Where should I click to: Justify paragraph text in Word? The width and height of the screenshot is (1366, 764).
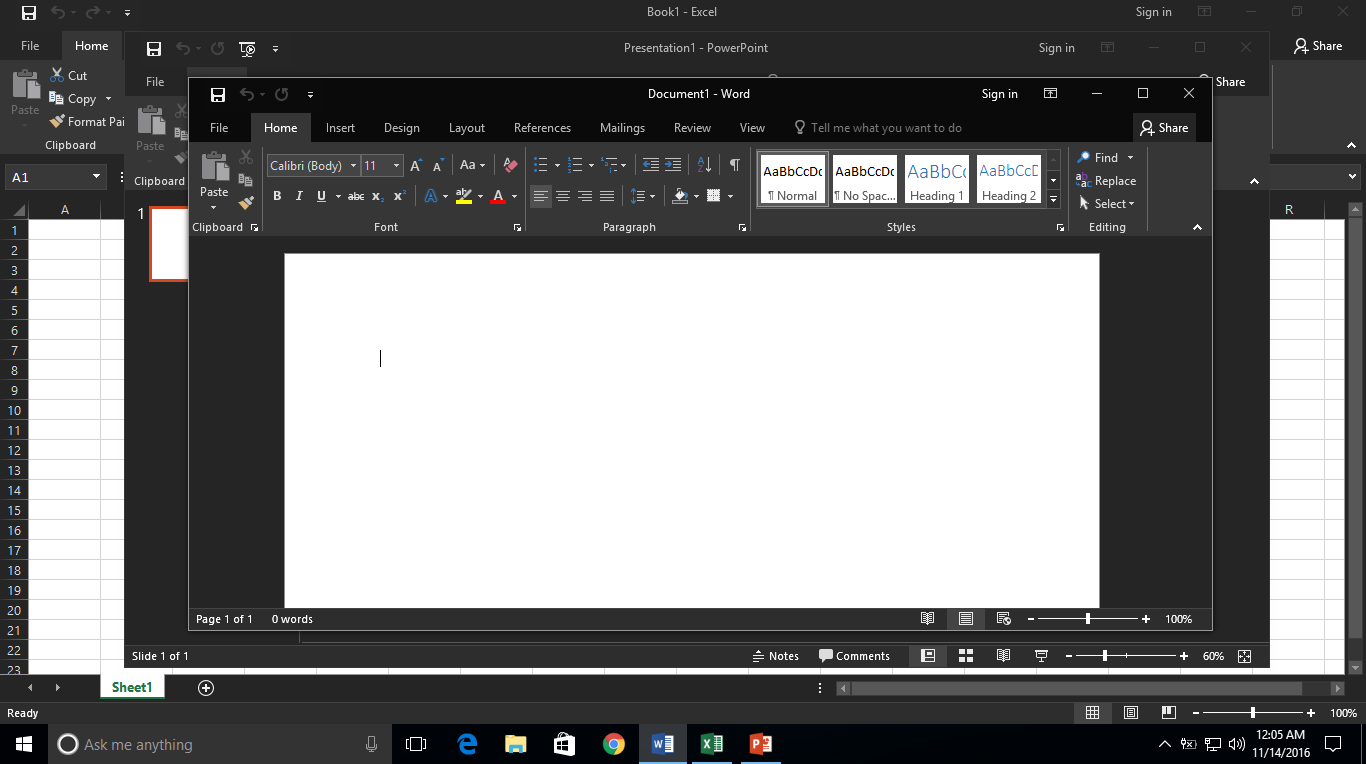pos(607,196)
